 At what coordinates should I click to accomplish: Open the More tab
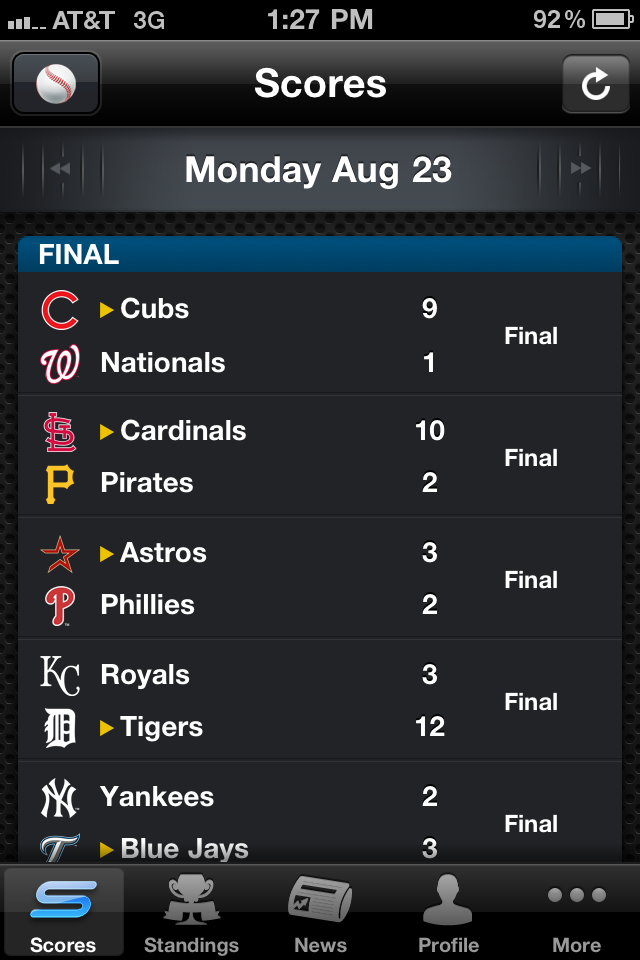577,912
